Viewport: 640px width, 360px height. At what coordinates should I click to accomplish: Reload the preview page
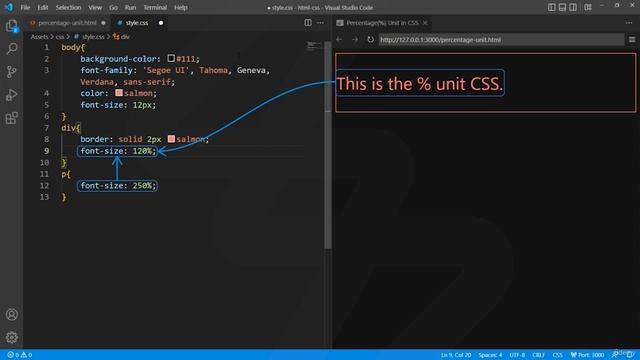(x=370, y=40)
